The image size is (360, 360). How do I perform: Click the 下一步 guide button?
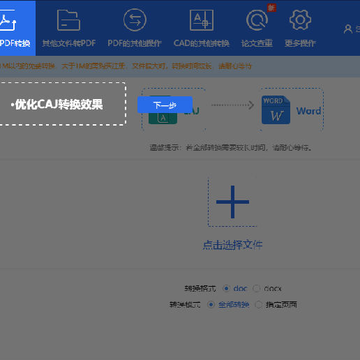(x=165, y=105)
